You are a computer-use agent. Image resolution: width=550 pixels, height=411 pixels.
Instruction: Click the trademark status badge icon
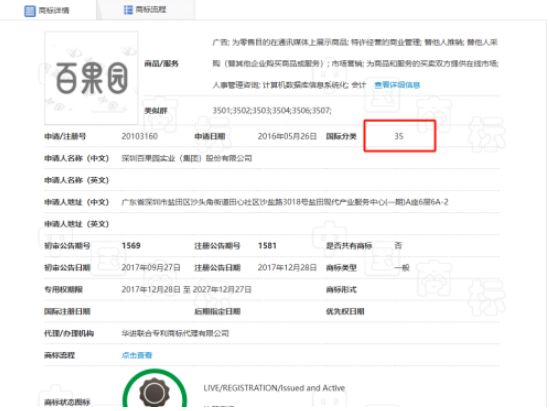155,389
